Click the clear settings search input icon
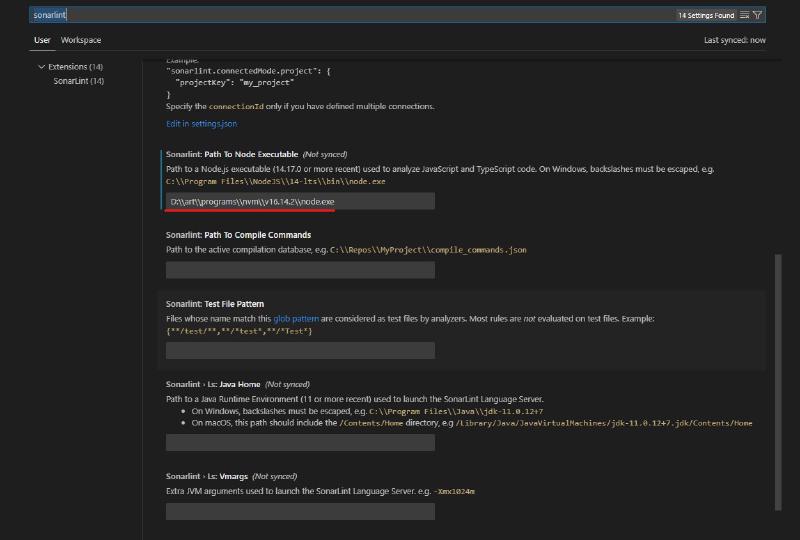Image resolution: width=800 pixels, height=540 pixels. 745,15
